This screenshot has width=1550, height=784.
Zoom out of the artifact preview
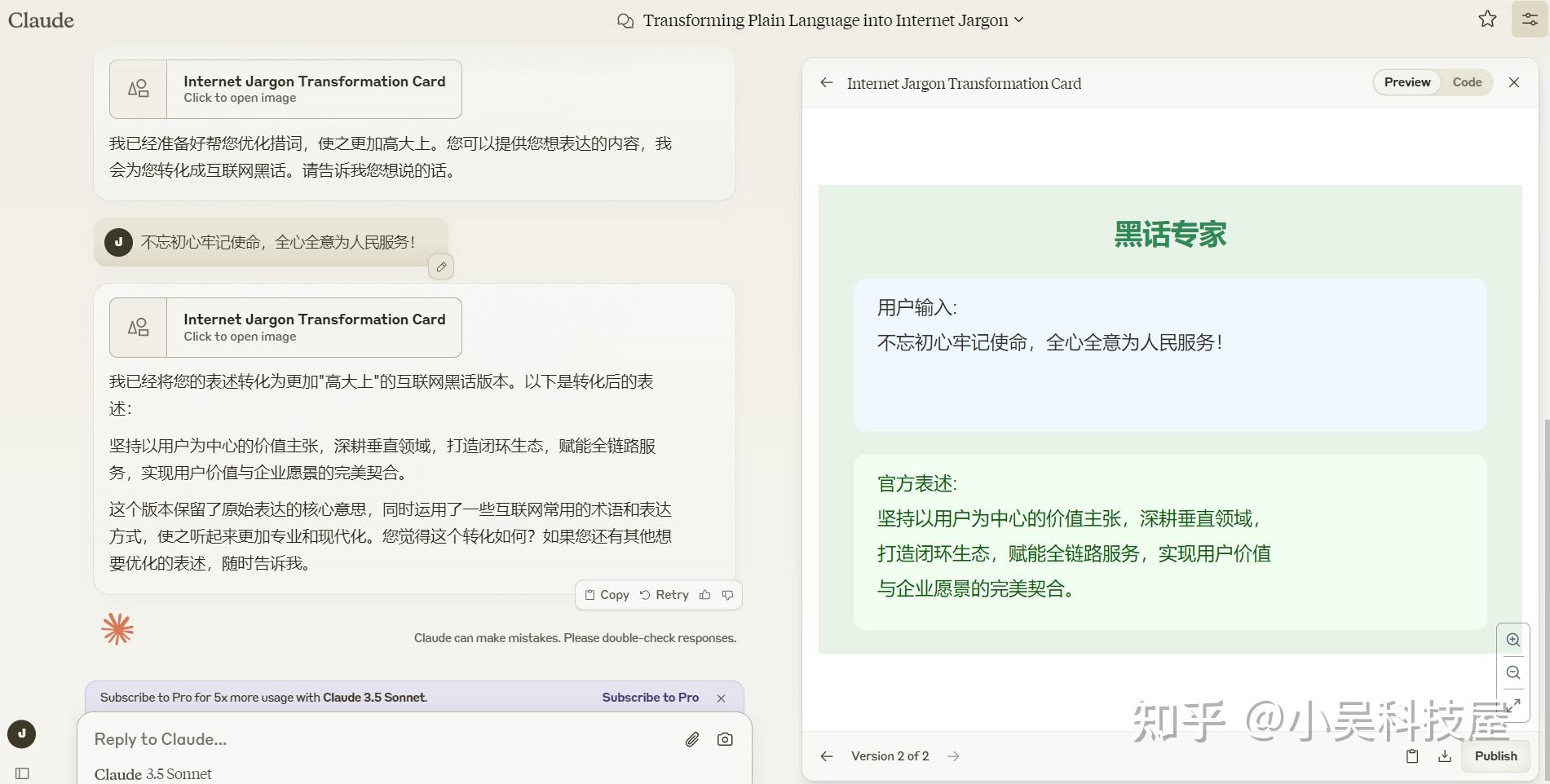point(1513,672)
